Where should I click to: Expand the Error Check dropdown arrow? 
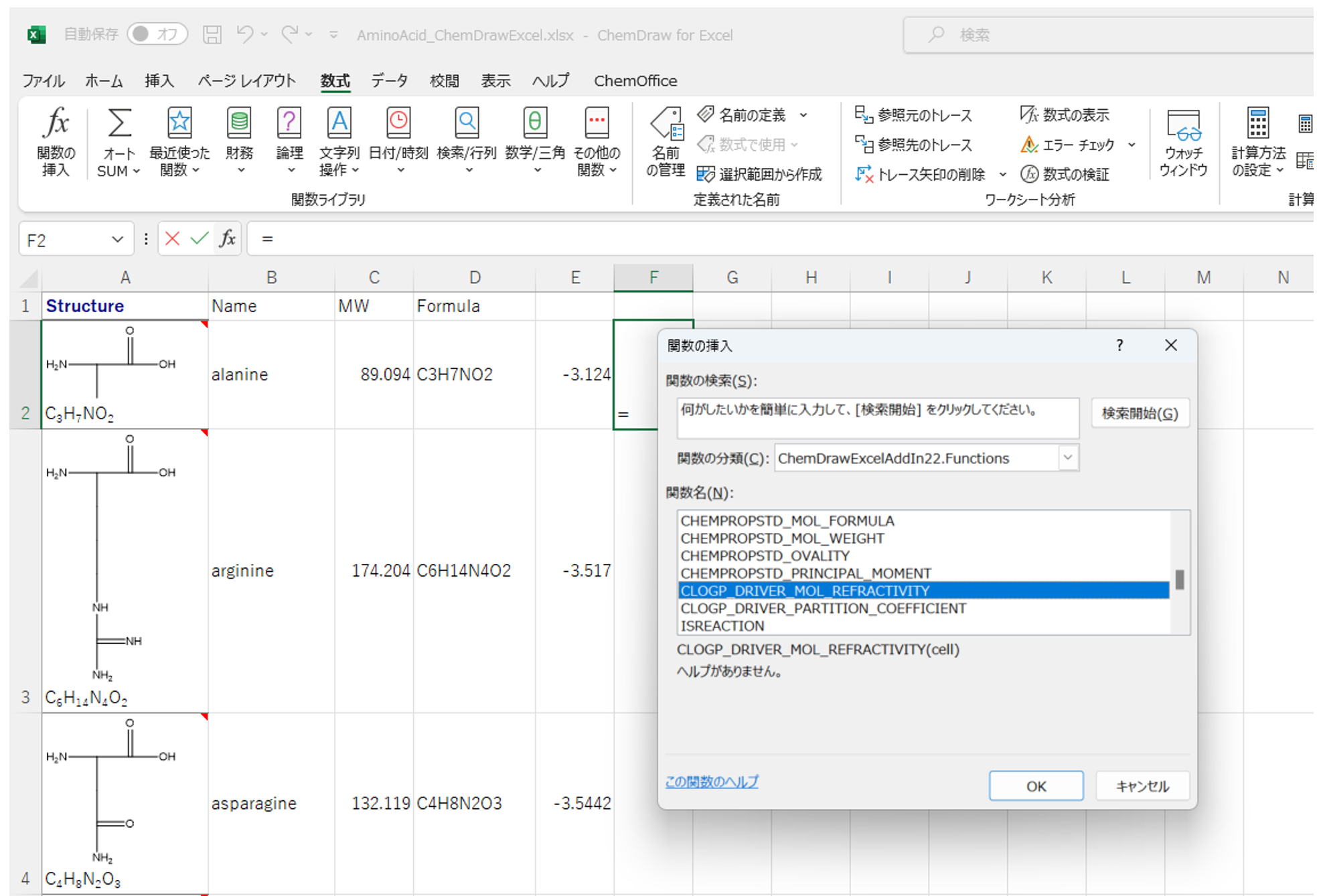pyautogui.click(x=1132, y=145)
